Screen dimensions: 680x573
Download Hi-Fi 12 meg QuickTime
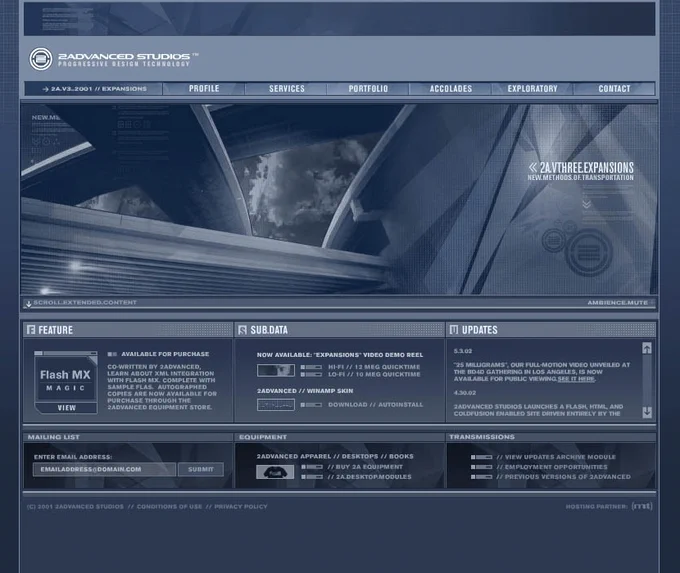tap(374, 367)
